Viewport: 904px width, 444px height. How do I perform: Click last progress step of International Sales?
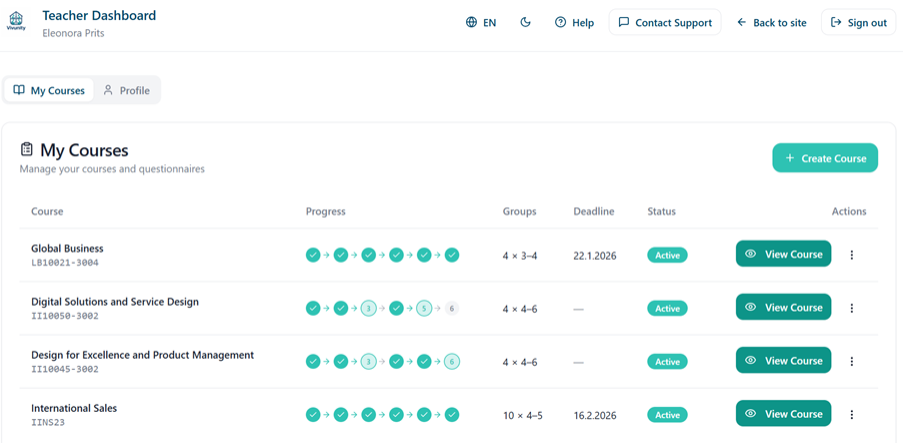[452, 415]
